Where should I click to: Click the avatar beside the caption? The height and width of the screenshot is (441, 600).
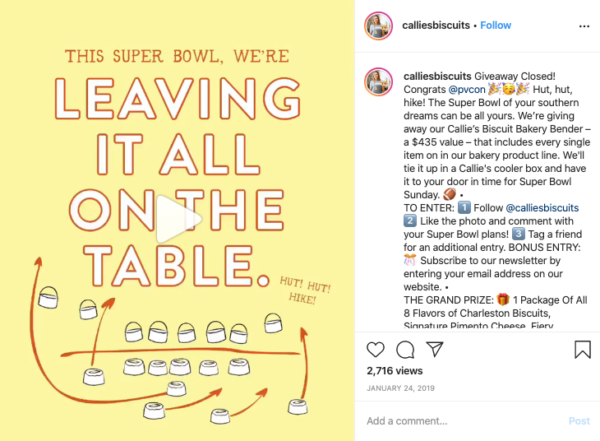[378, 81]
